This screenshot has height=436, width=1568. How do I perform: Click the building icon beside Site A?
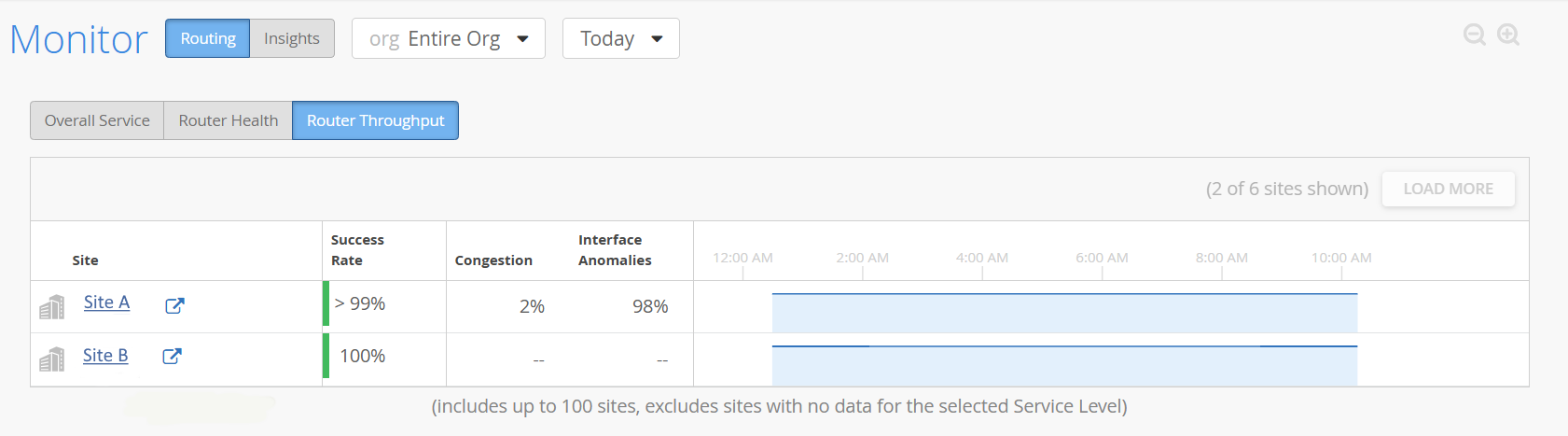(x=52, y=306)
